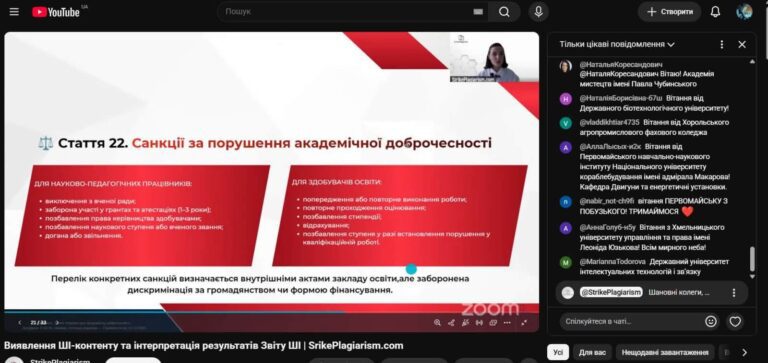Open the account avatar menu
The image size is (768, 363).
[x=744, y=12]
